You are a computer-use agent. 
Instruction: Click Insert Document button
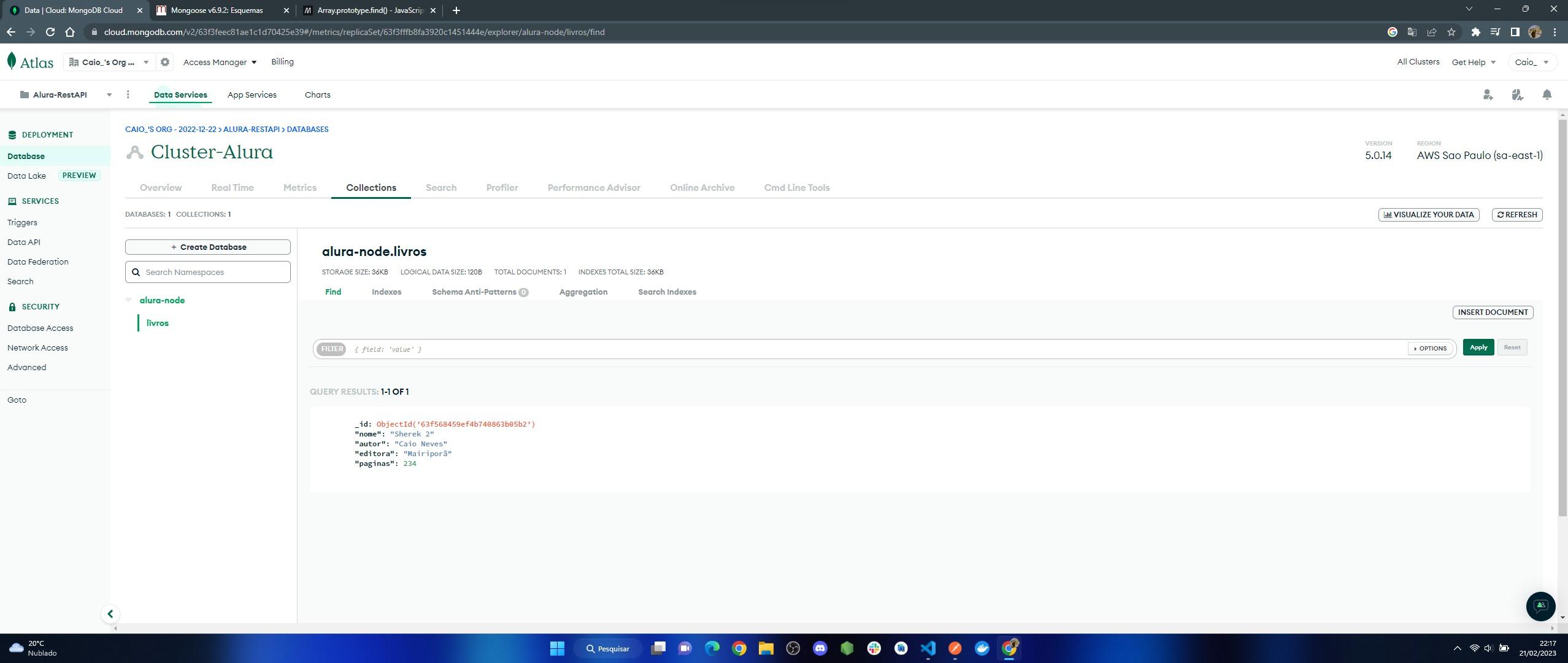[1493, 312]
